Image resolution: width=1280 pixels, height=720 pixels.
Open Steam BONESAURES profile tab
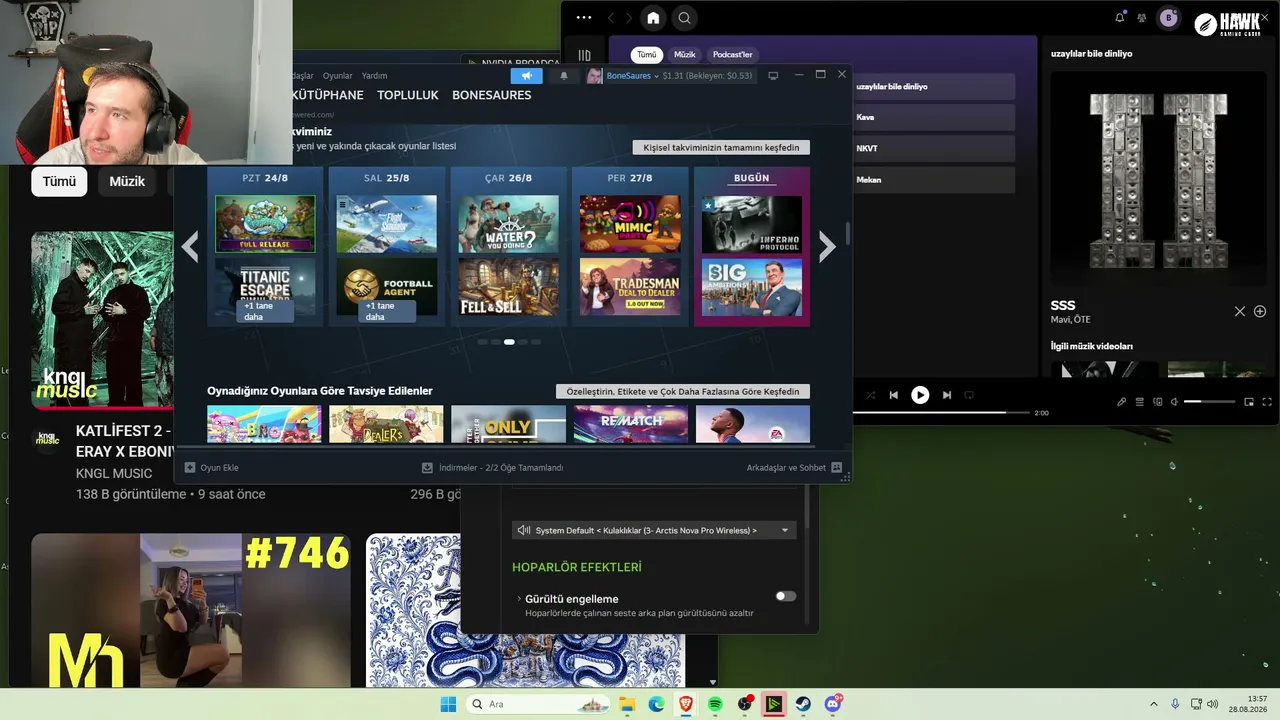pos(492,95)
